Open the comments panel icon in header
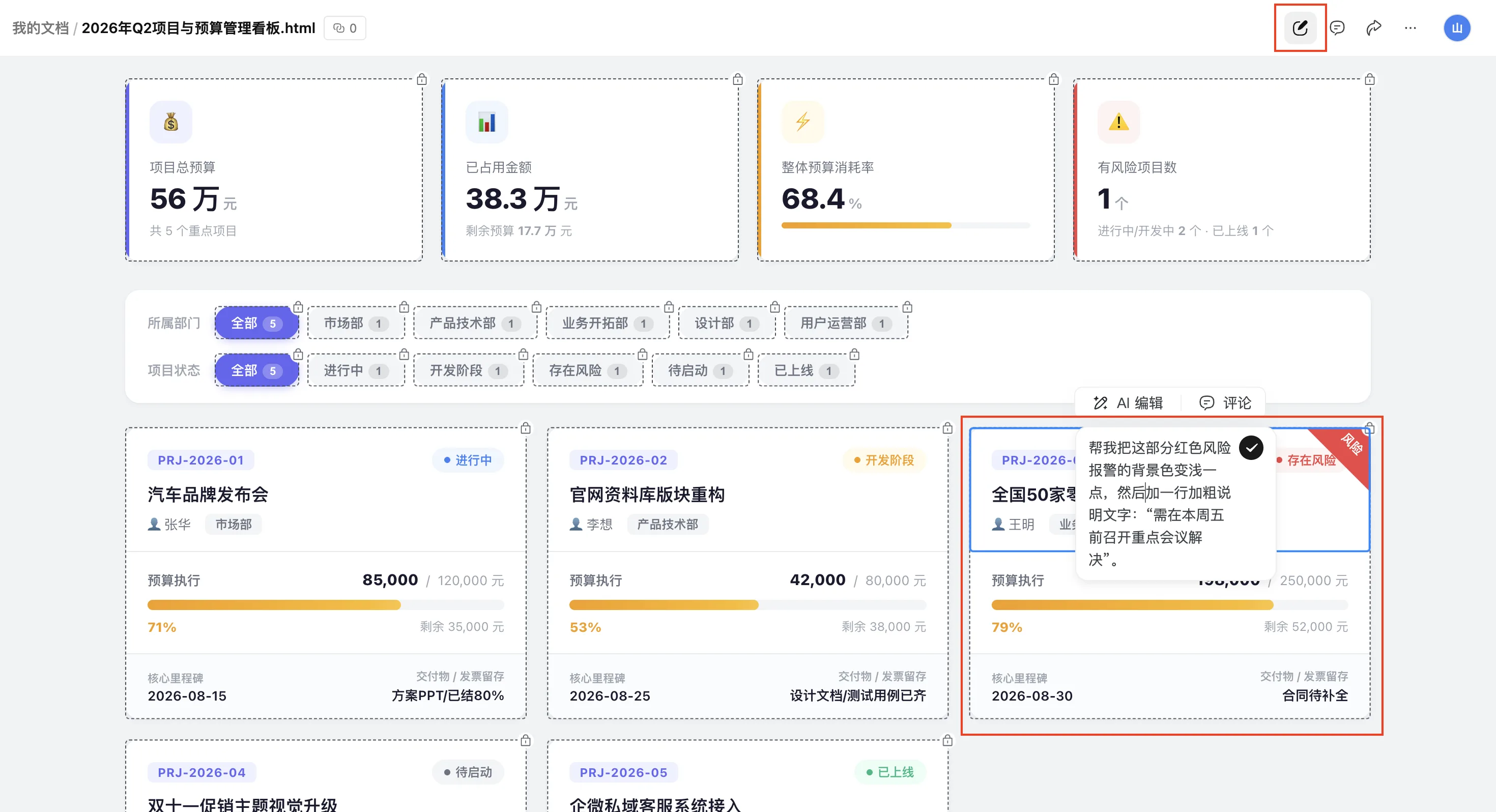Image resolution: width=1496 pixels, height=812 pixels. point(1337,28)
